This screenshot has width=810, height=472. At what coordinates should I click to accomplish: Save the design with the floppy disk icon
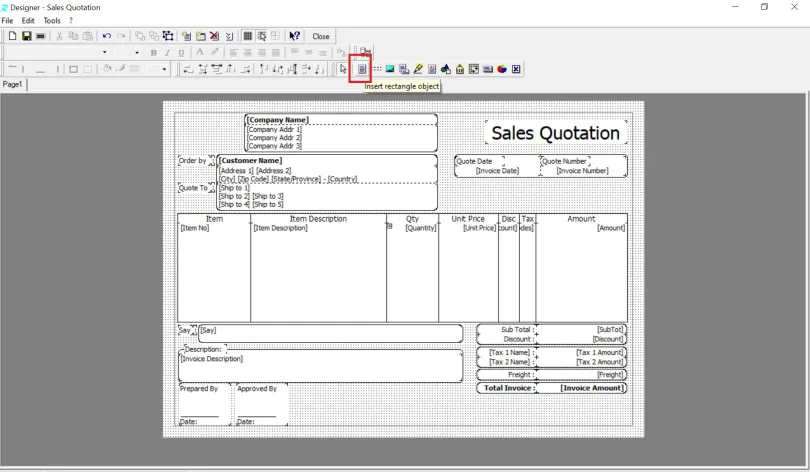[26, 36]
